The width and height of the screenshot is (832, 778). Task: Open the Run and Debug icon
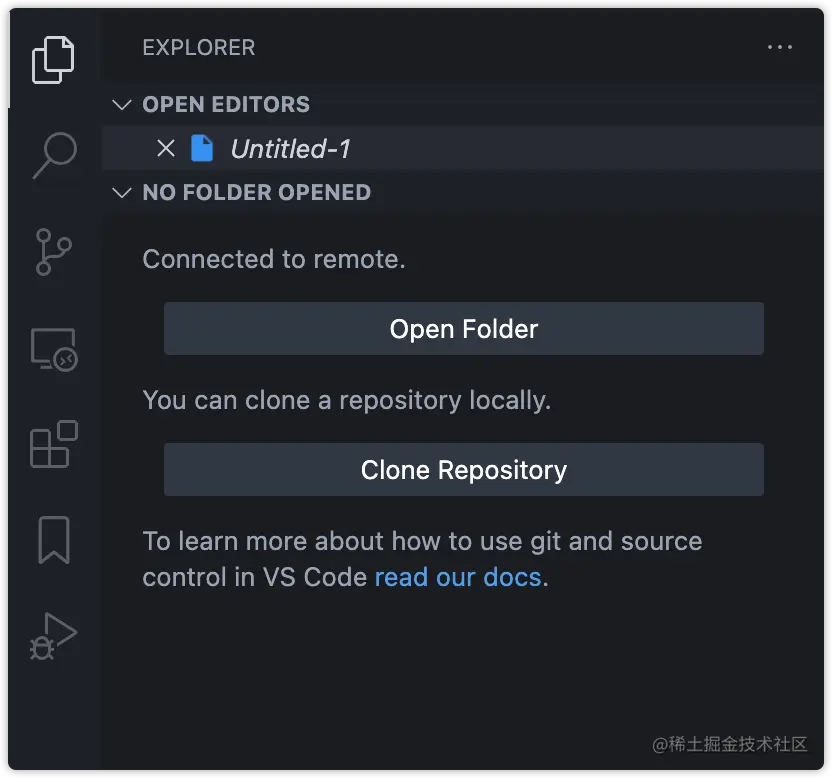coord(53,636)
